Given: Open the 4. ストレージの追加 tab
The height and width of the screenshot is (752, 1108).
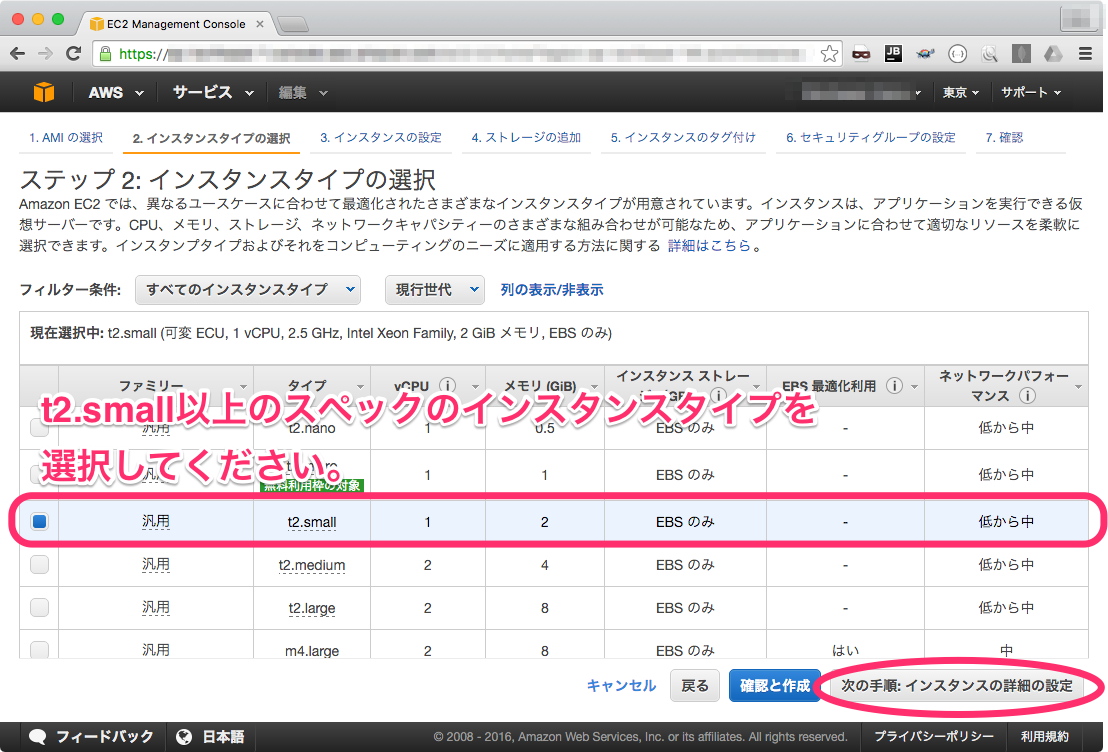Looking at the screenshot, I should [x=526, y=138].
